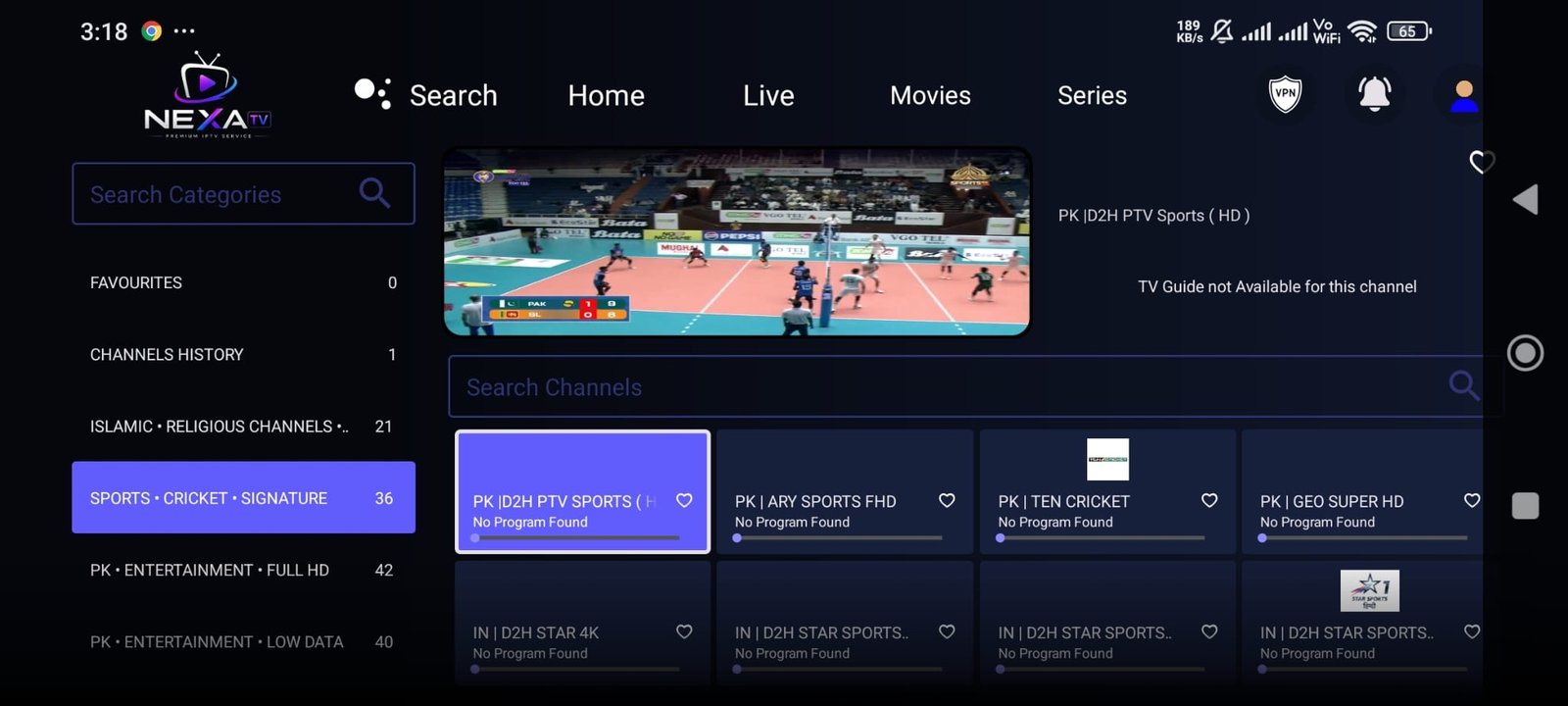Play PK ARY SPORTS FHD channel
Screen dimensions: 1568x706
(x=845, y=491)
